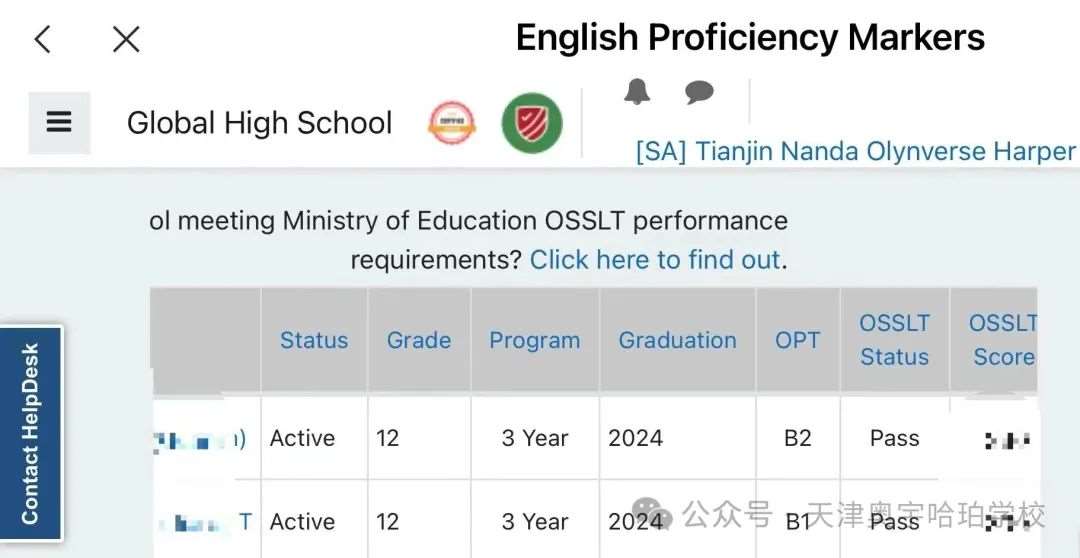Open the hamburger menu

(x=59, y=123)
